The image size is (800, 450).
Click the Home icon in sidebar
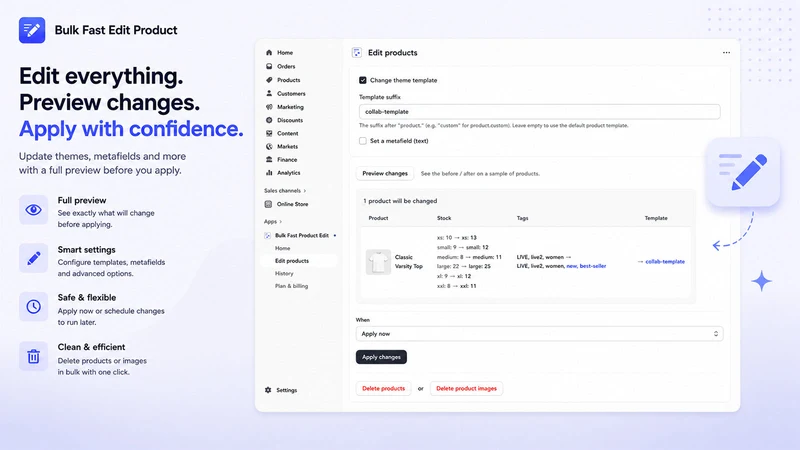coord(269,53)
